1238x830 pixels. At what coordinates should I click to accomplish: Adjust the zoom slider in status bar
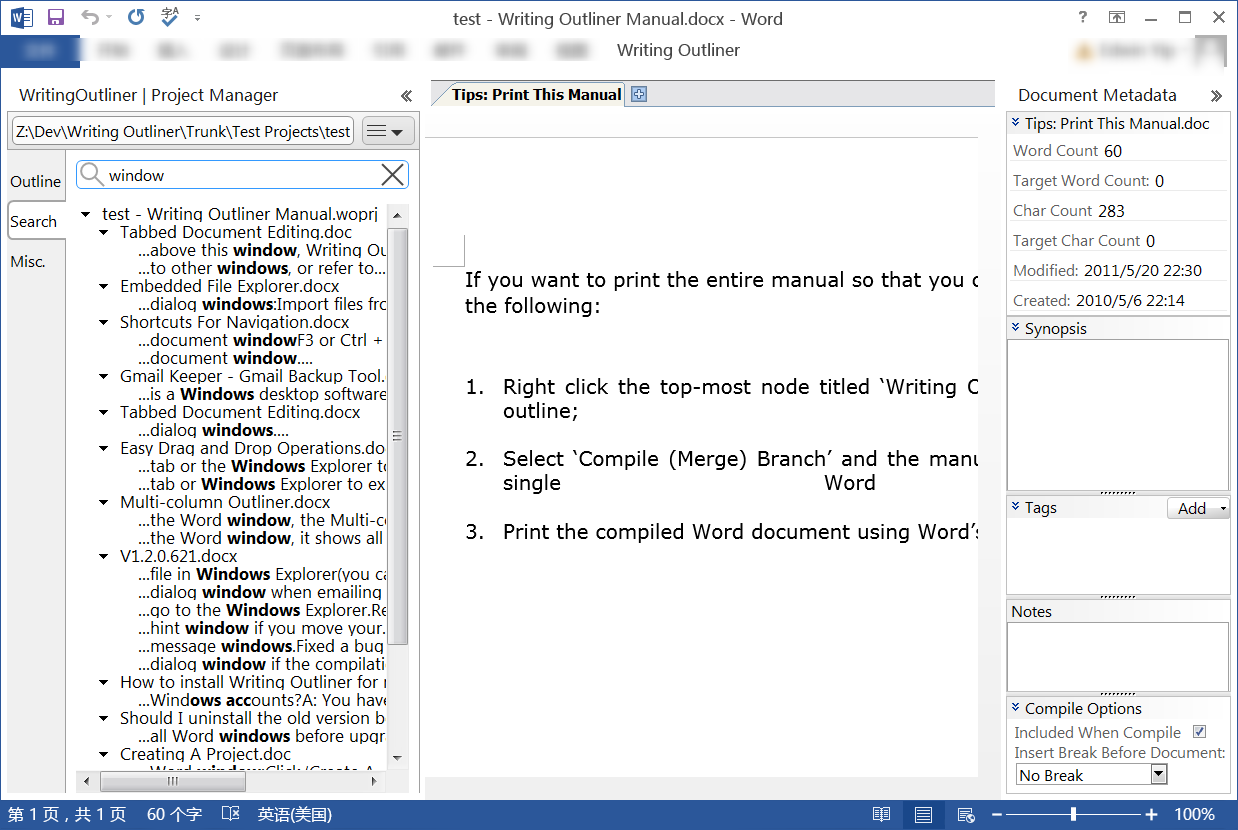pos(1074,815)
